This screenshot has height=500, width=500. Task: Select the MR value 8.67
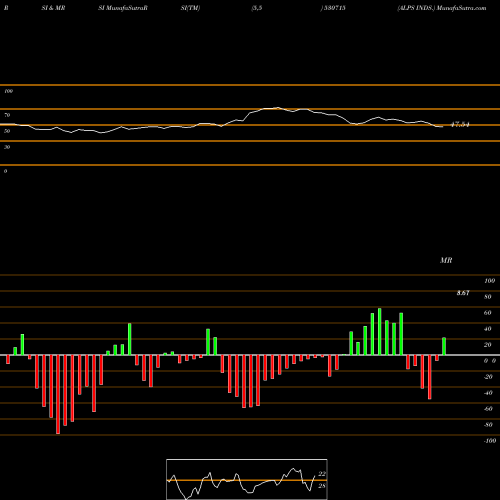(x=463, y=293)
